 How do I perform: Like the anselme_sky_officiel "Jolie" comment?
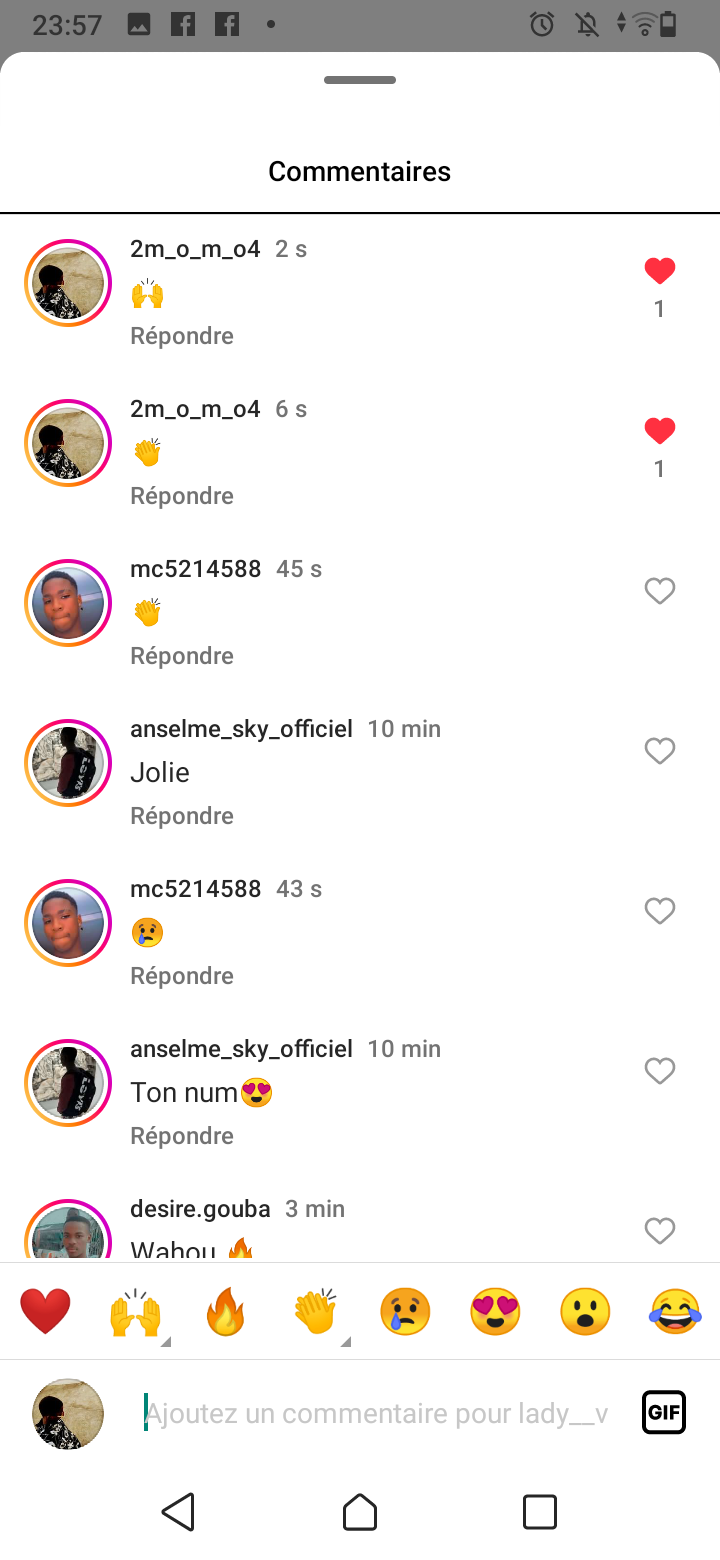[660, 751]
